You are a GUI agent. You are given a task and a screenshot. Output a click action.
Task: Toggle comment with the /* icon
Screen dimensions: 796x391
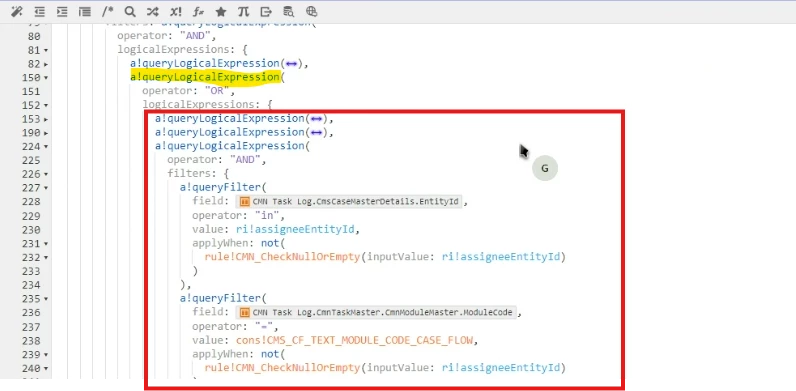point(108,12)
